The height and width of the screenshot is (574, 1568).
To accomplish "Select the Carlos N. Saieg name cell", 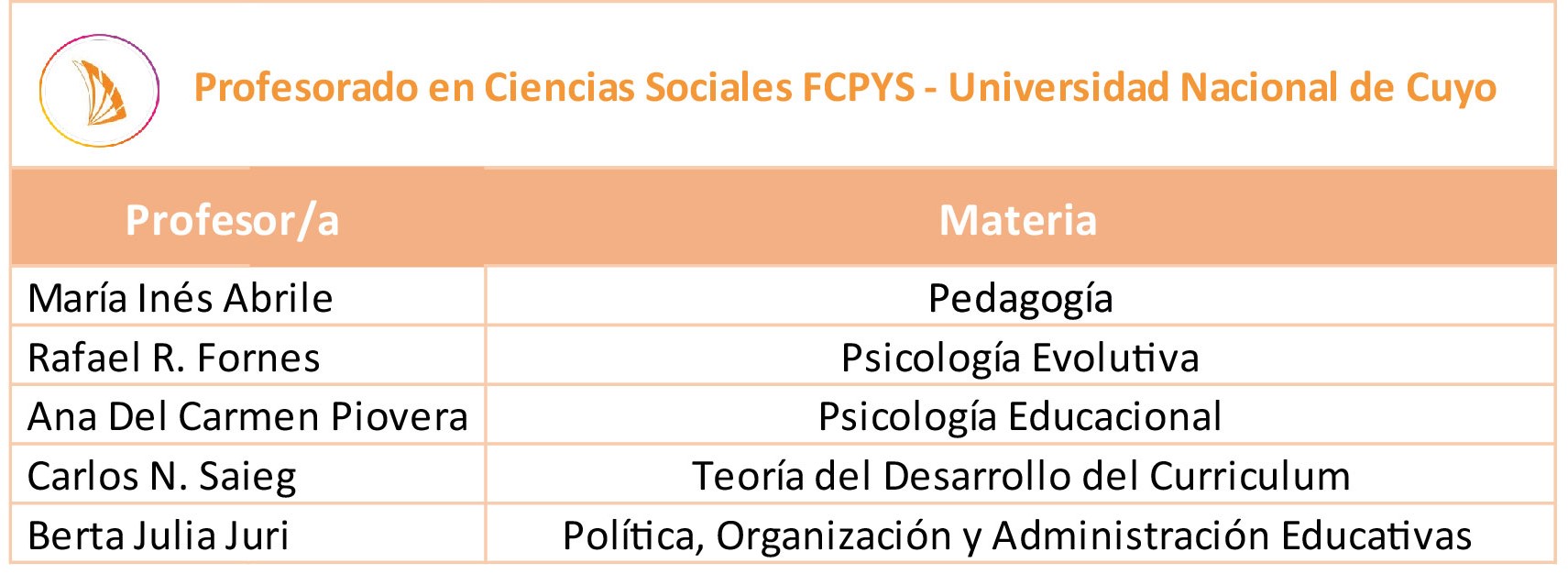I will tap(162, 477).
